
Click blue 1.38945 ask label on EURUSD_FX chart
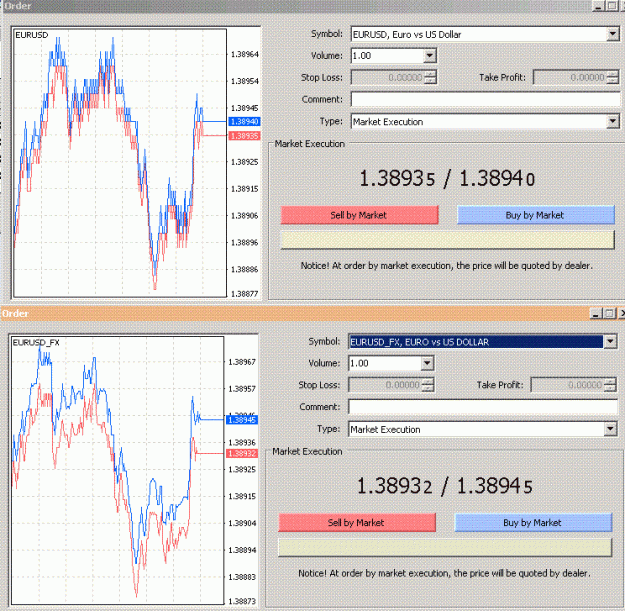(242, 420)
